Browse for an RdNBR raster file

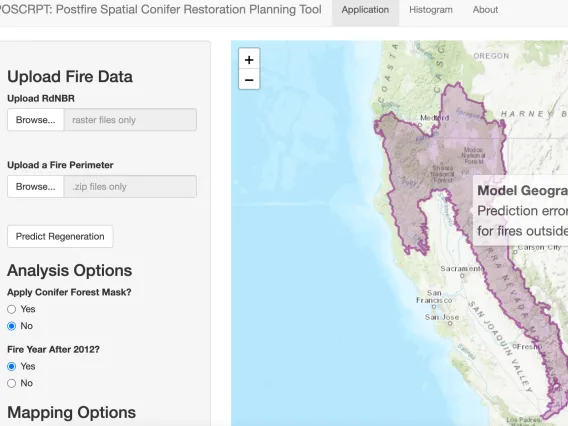[36, 120]
